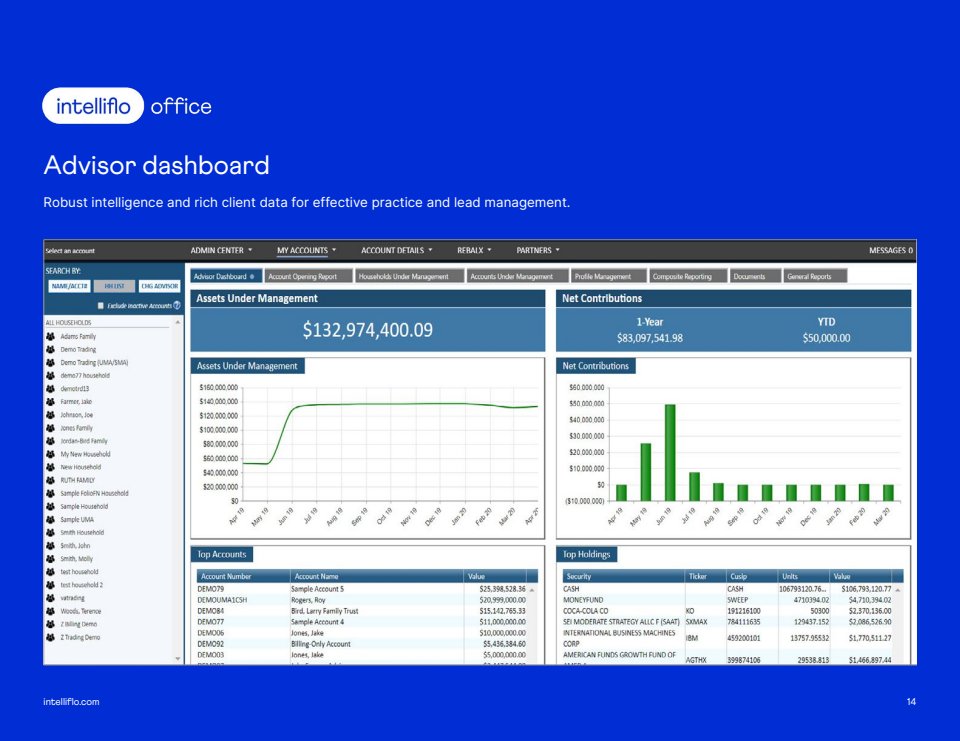This screenshot has width=960, height=741.
Task: Click the intelliflo logo badge
Action: click(93, 106)
